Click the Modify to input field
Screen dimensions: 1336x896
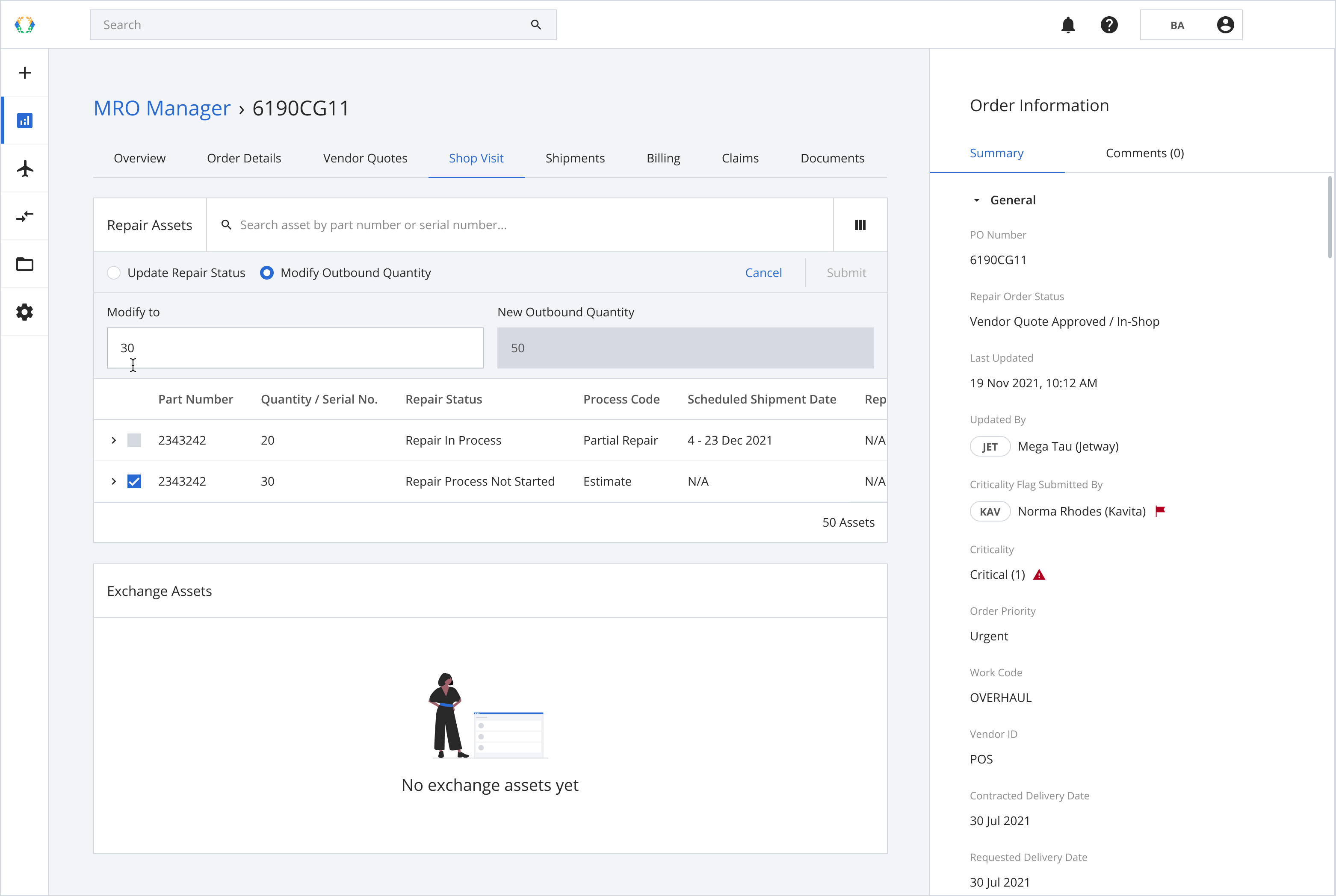click(295, 348)
